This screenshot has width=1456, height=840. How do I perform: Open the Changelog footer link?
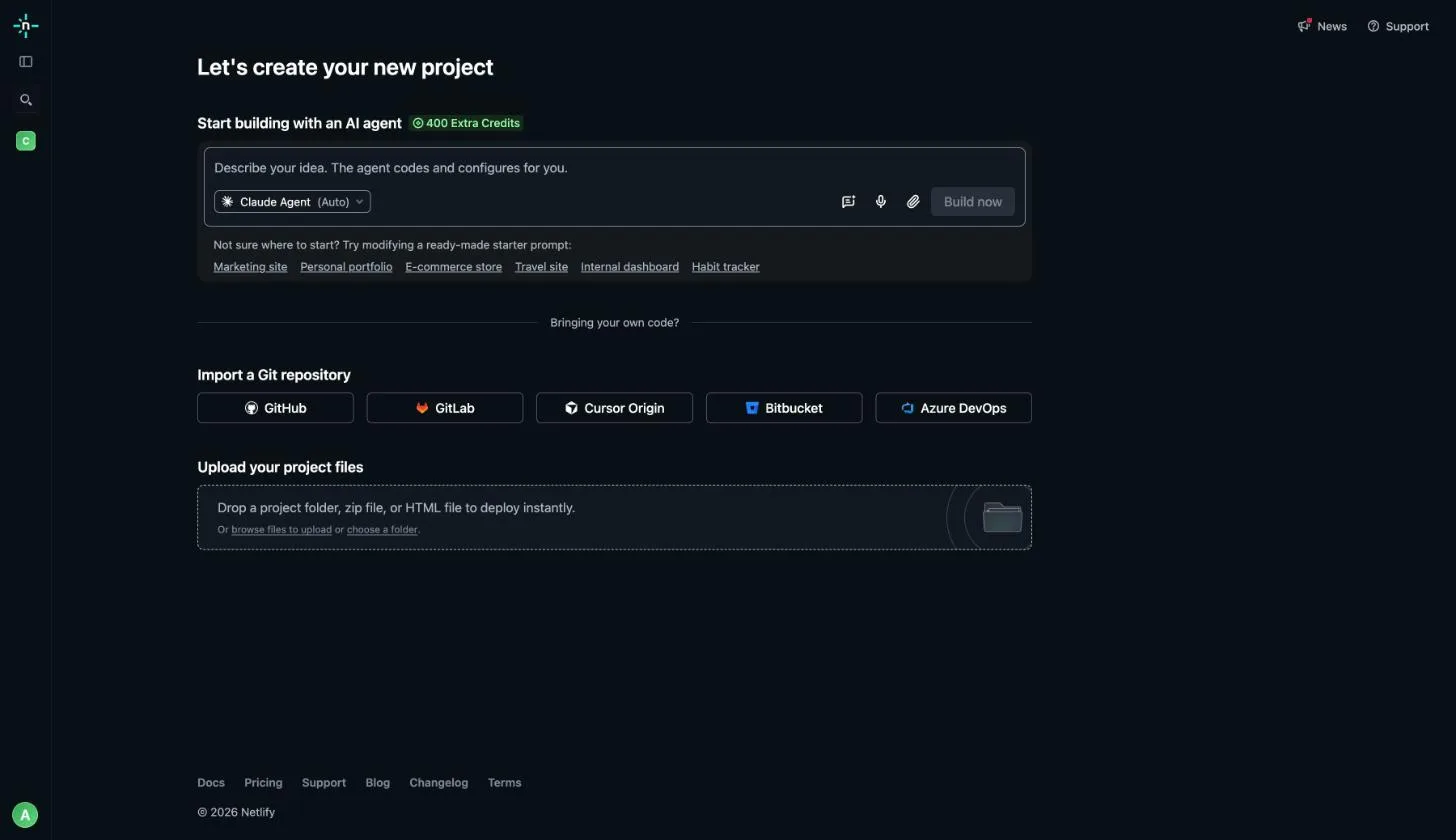point(438,783)
